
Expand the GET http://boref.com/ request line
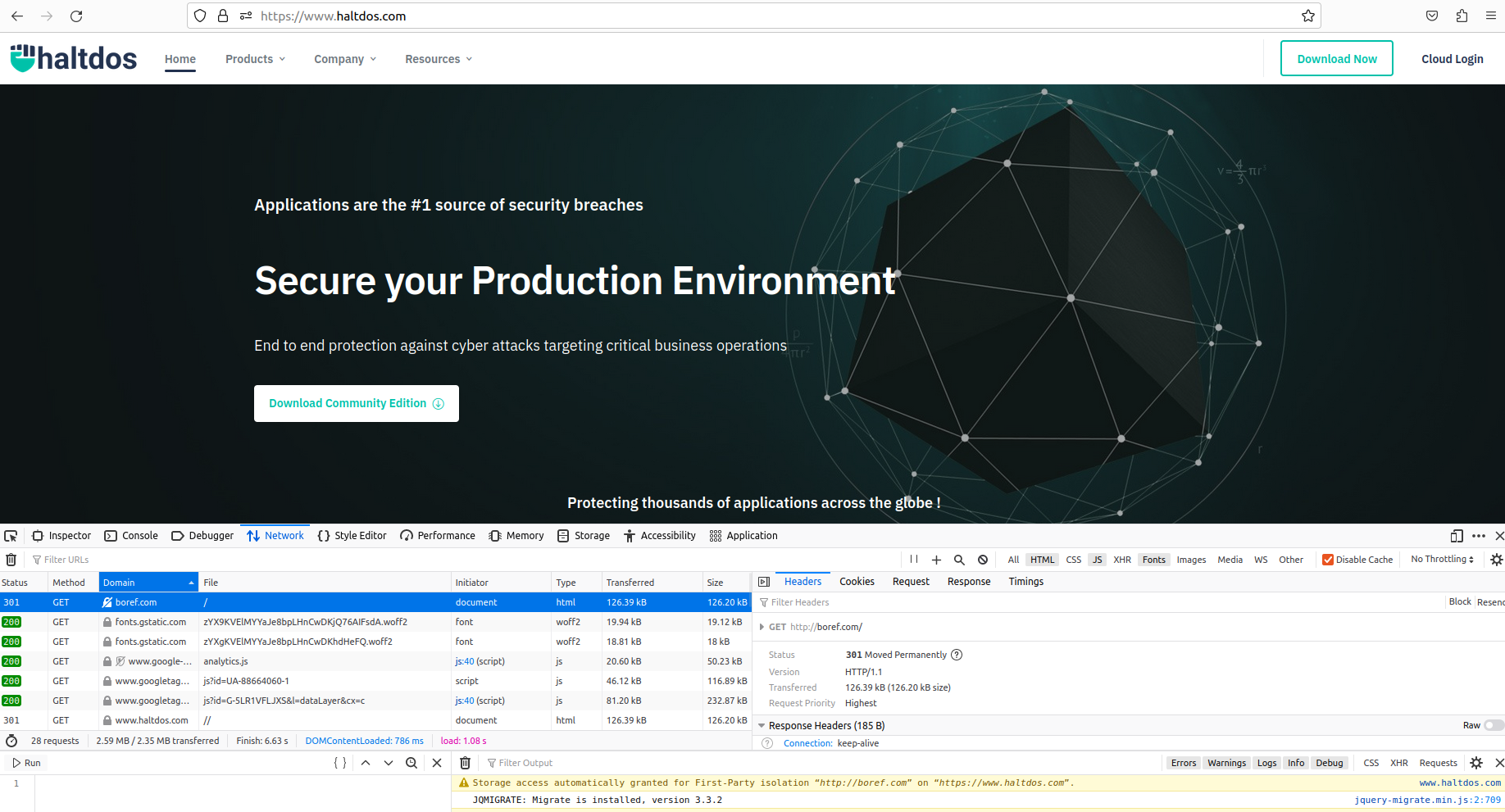[762, 627]
